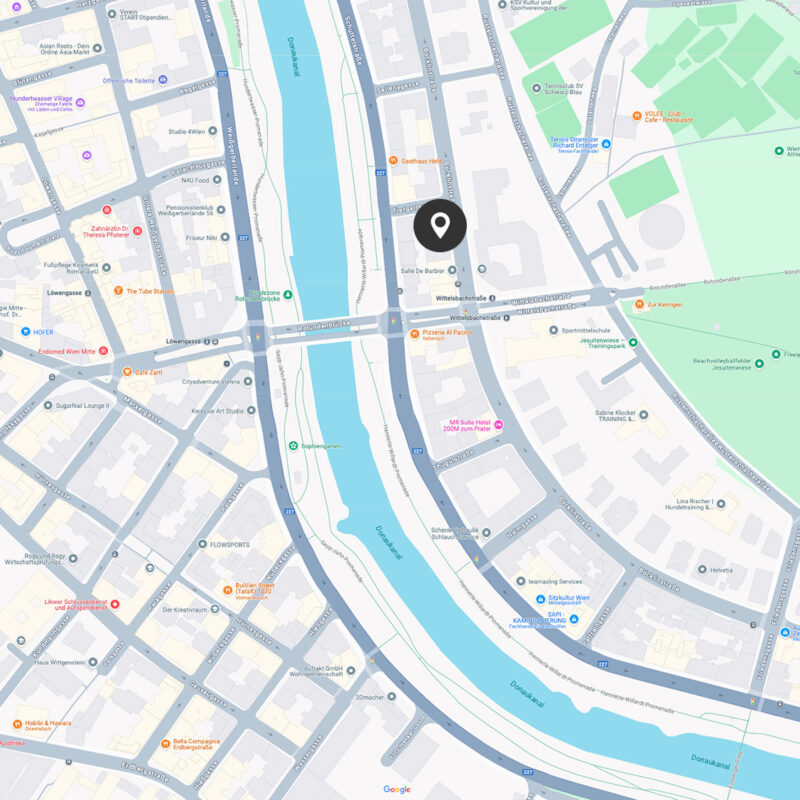
Task: Click the Sophiengarten green park icon
Action: tap(293, 446)
